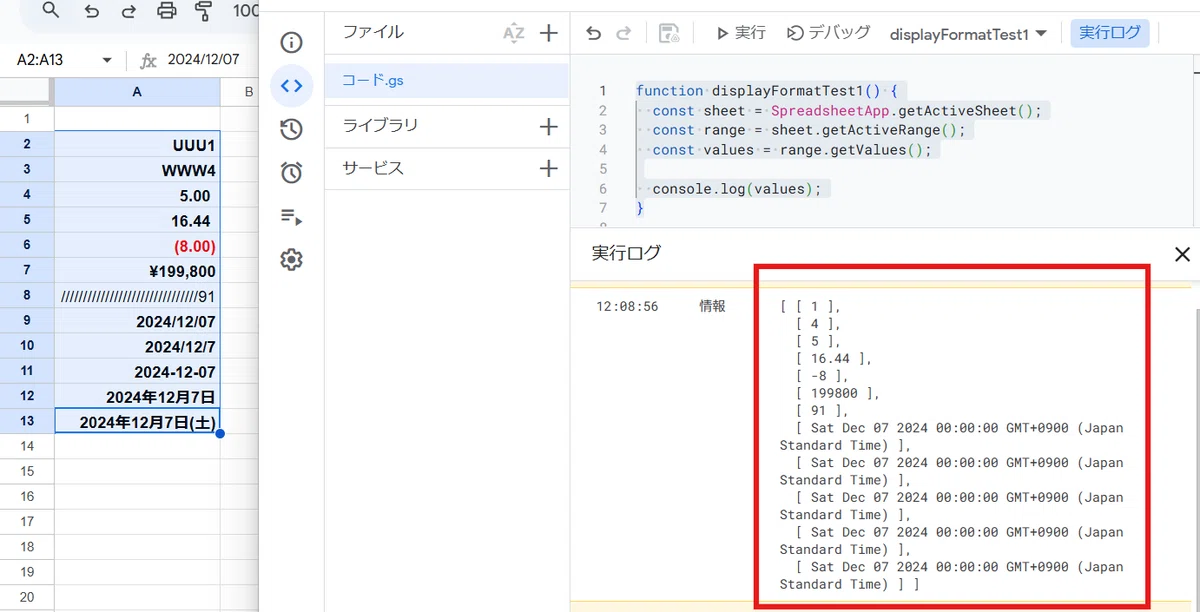Click the 情報 log level label
This screenshot has width=1200, height=612.
pos(712,306)
